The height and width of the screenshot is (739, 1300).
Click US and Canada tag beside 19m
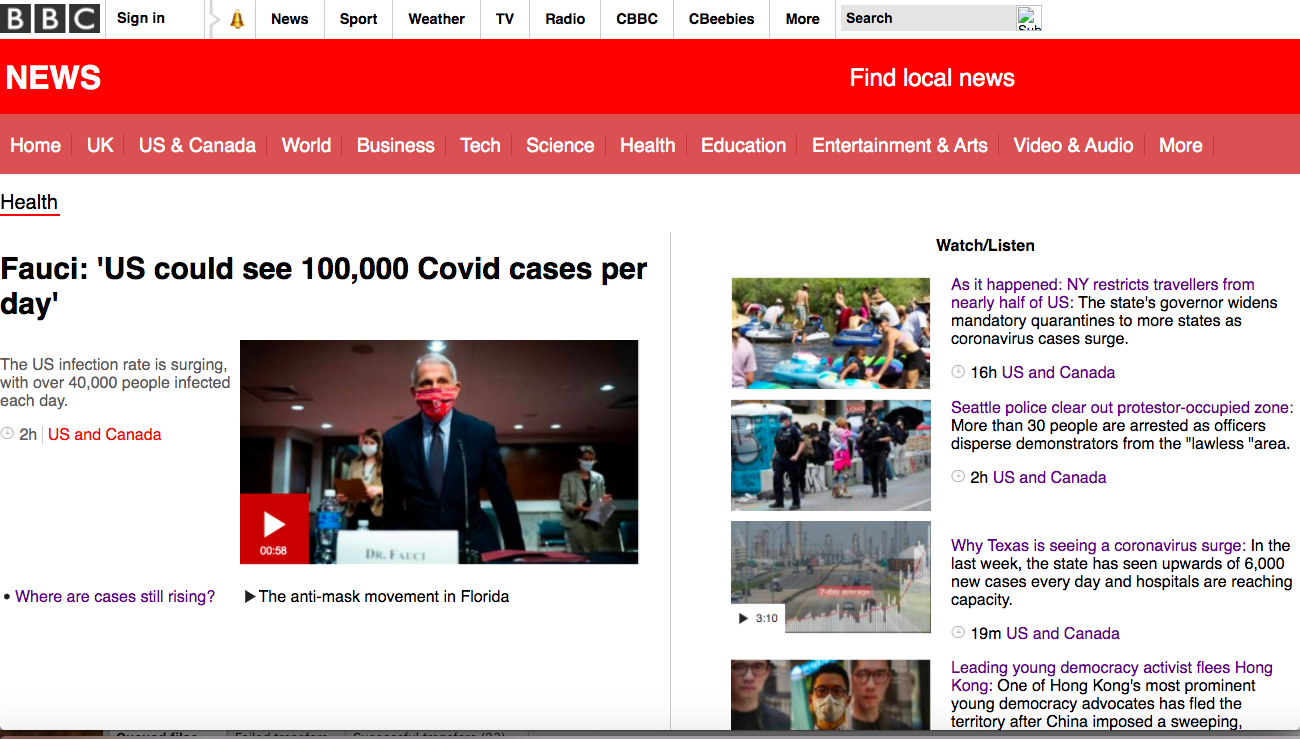[1063, 634]
